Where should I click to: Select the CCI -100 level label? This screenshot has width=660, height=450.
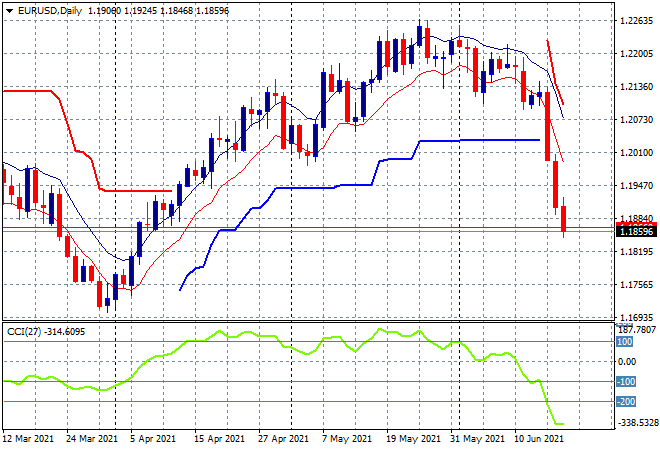point(626,382)
